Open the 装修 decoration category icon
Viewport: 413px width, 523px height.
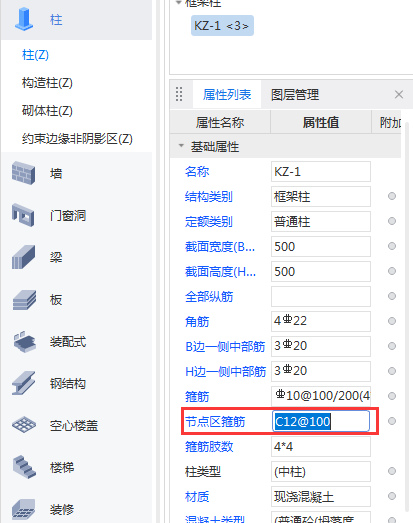23,509
